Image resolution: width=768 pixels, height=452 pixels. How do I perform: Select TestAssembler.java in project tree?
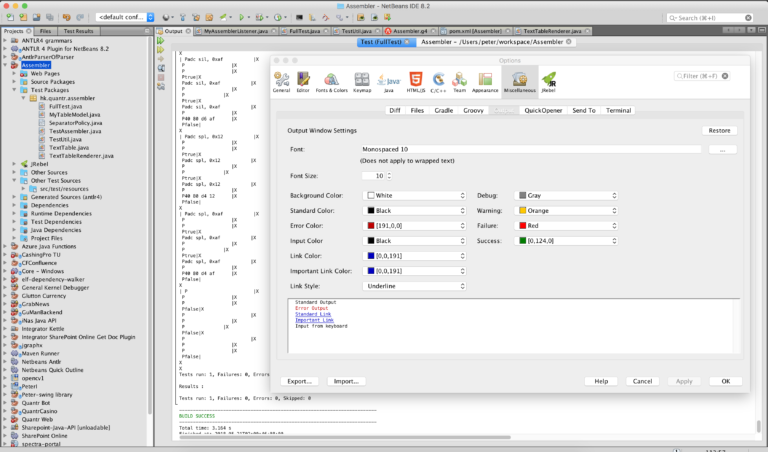pos(74,131)
